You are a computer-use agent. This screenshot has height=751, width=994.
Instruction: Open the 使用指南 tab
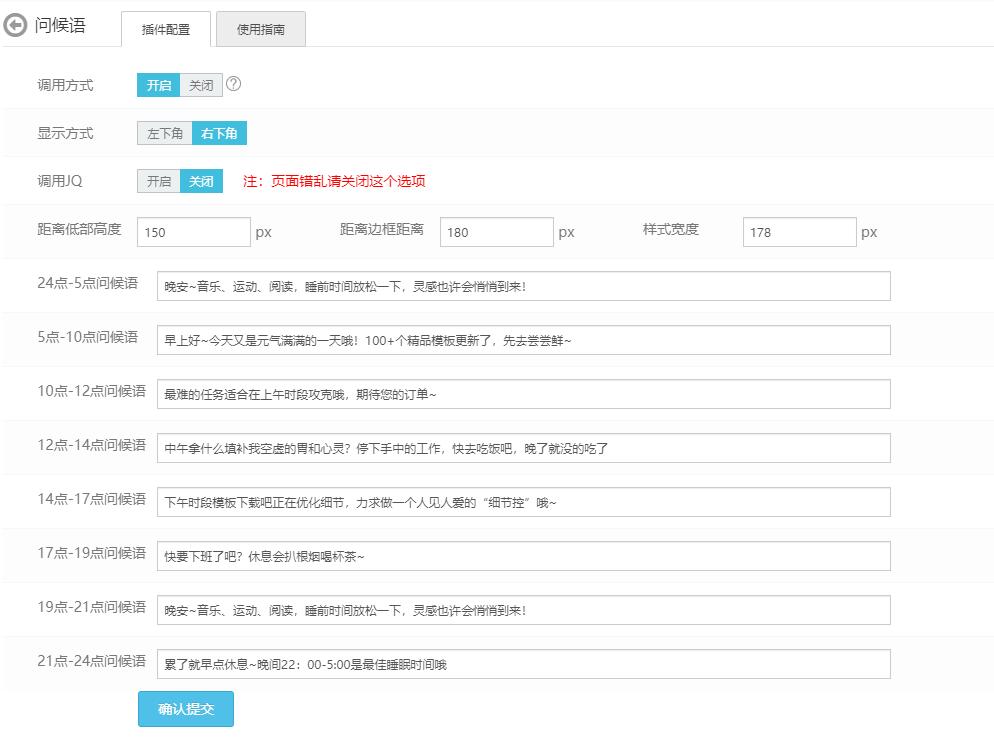click(261, 30)
